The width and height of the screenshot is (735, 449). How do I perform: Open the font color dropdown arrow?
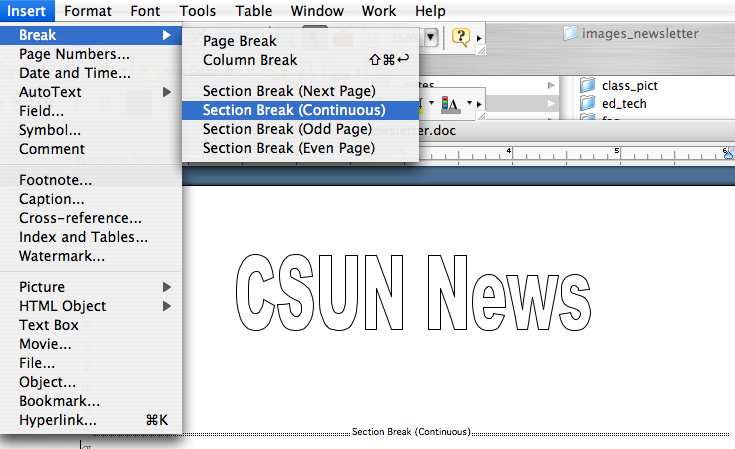point(469,103)
